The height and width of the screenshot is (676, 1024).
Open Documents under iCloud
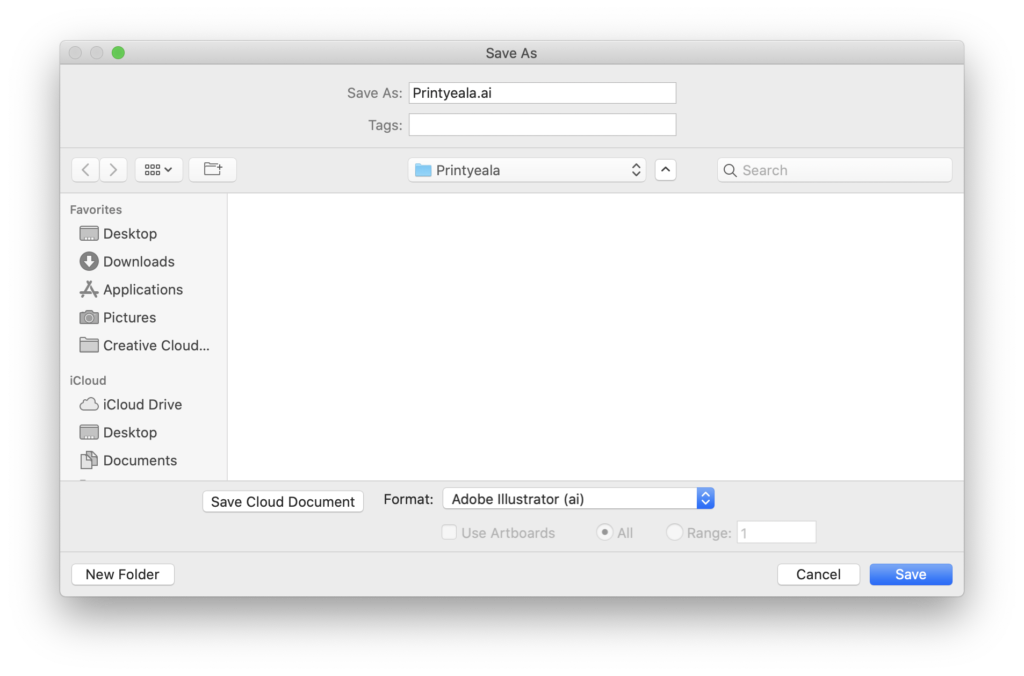(139, 461)
